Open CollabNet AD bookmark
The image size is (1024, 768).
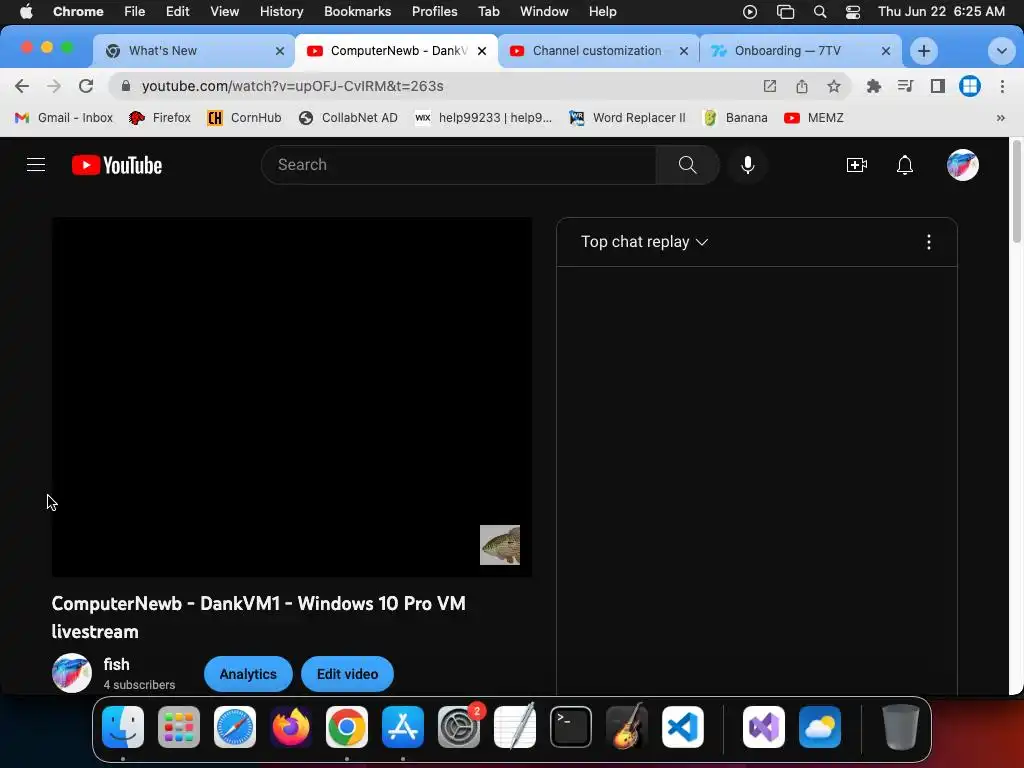tap(348, 118)
